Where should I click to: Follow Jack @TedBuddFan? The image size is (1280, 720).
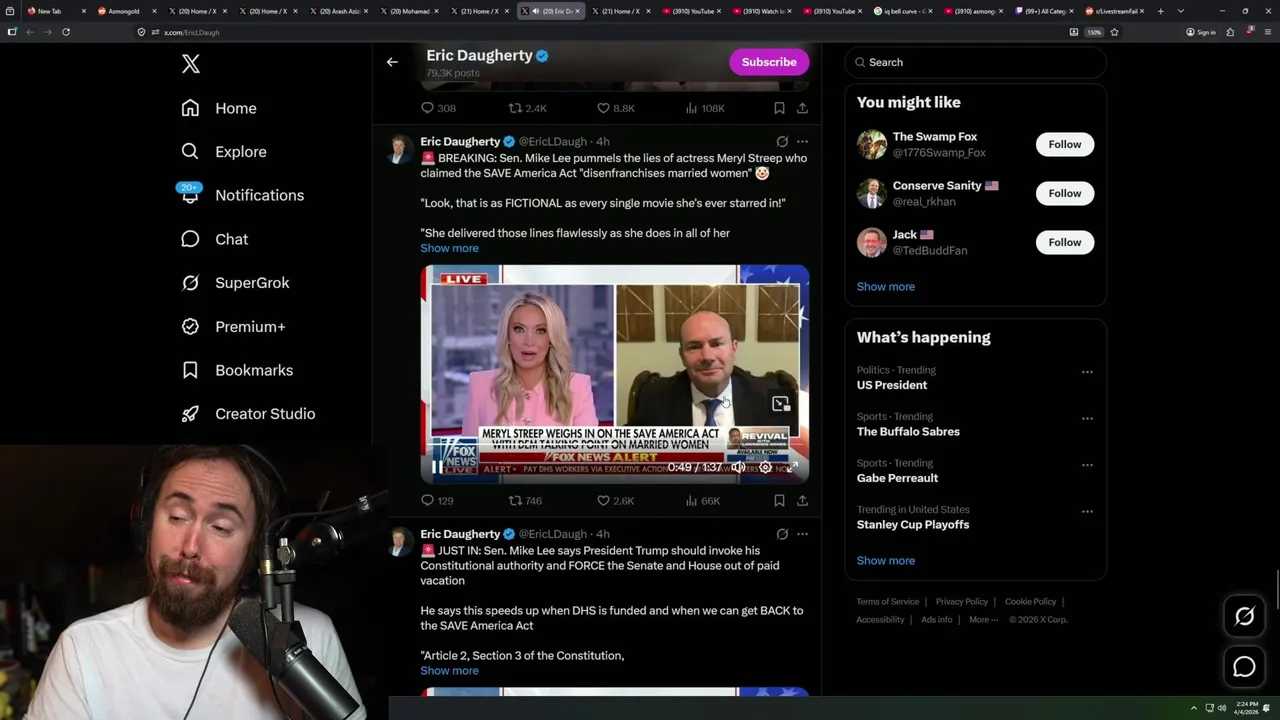tap(1065, 242)
